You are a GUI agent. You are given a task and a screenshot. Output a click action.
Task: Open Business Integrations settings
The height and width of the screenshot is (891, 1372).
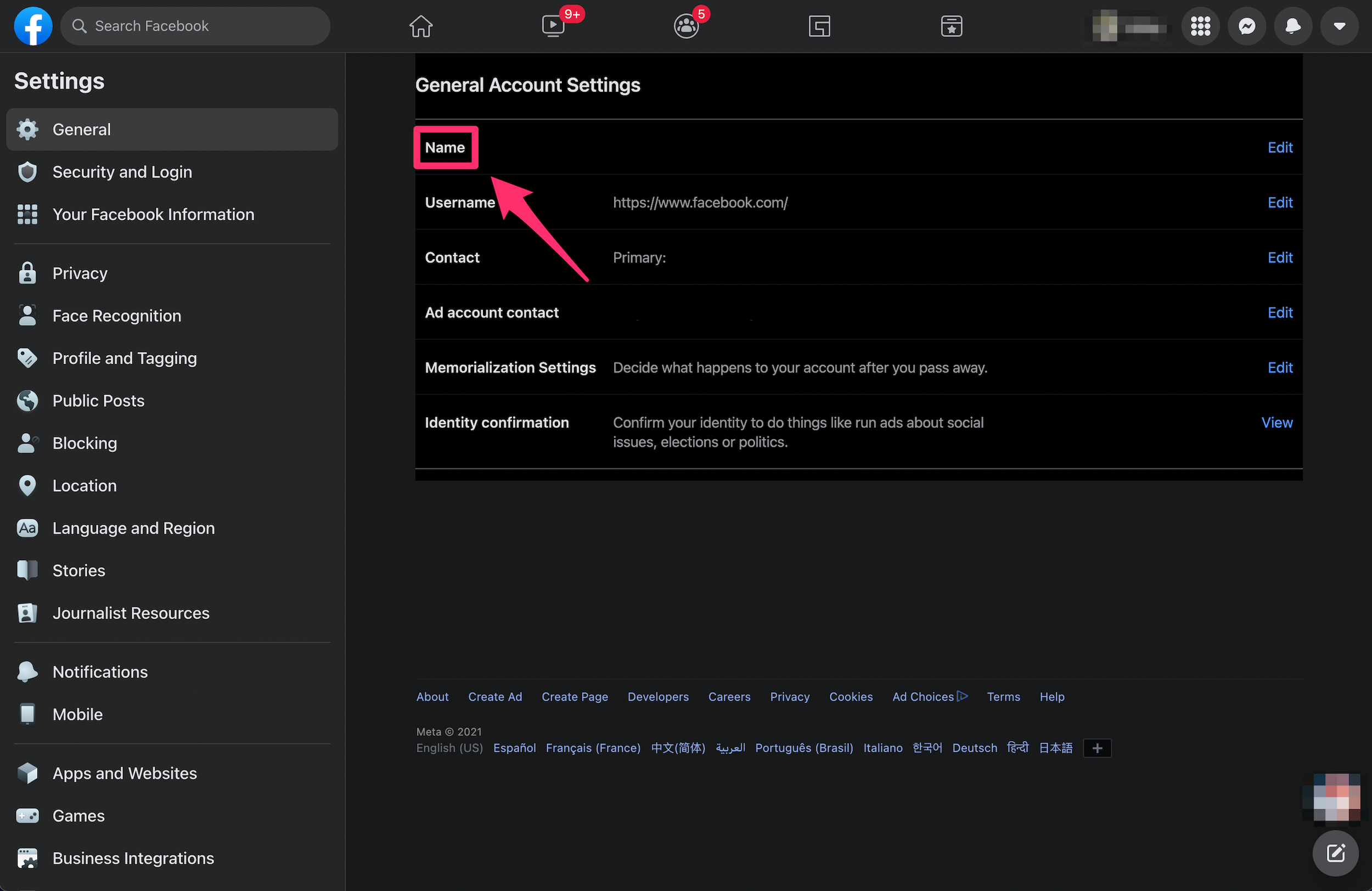172,859
